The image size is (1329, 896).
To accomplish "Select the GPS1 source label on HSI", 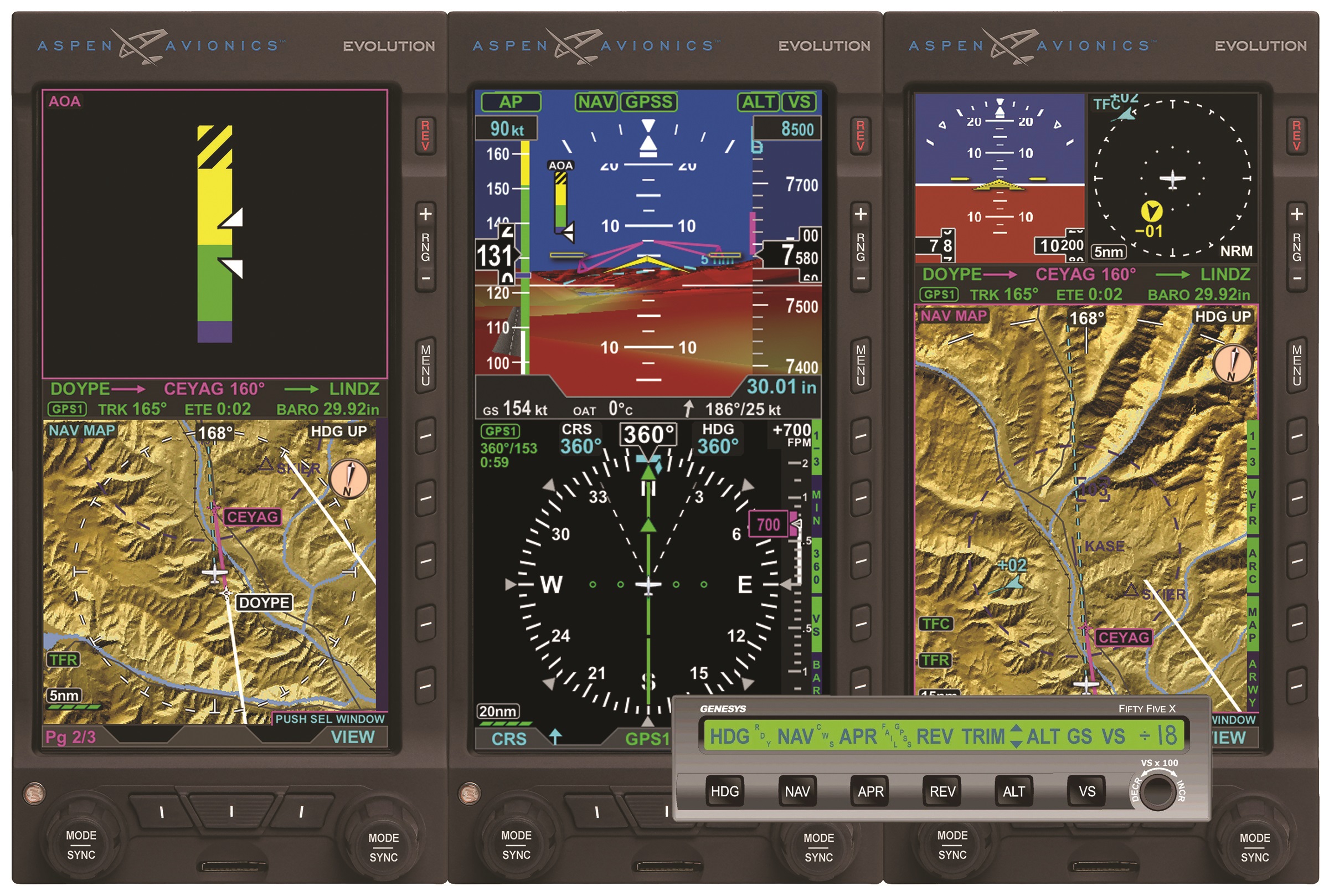I will [x=500, y=431].
